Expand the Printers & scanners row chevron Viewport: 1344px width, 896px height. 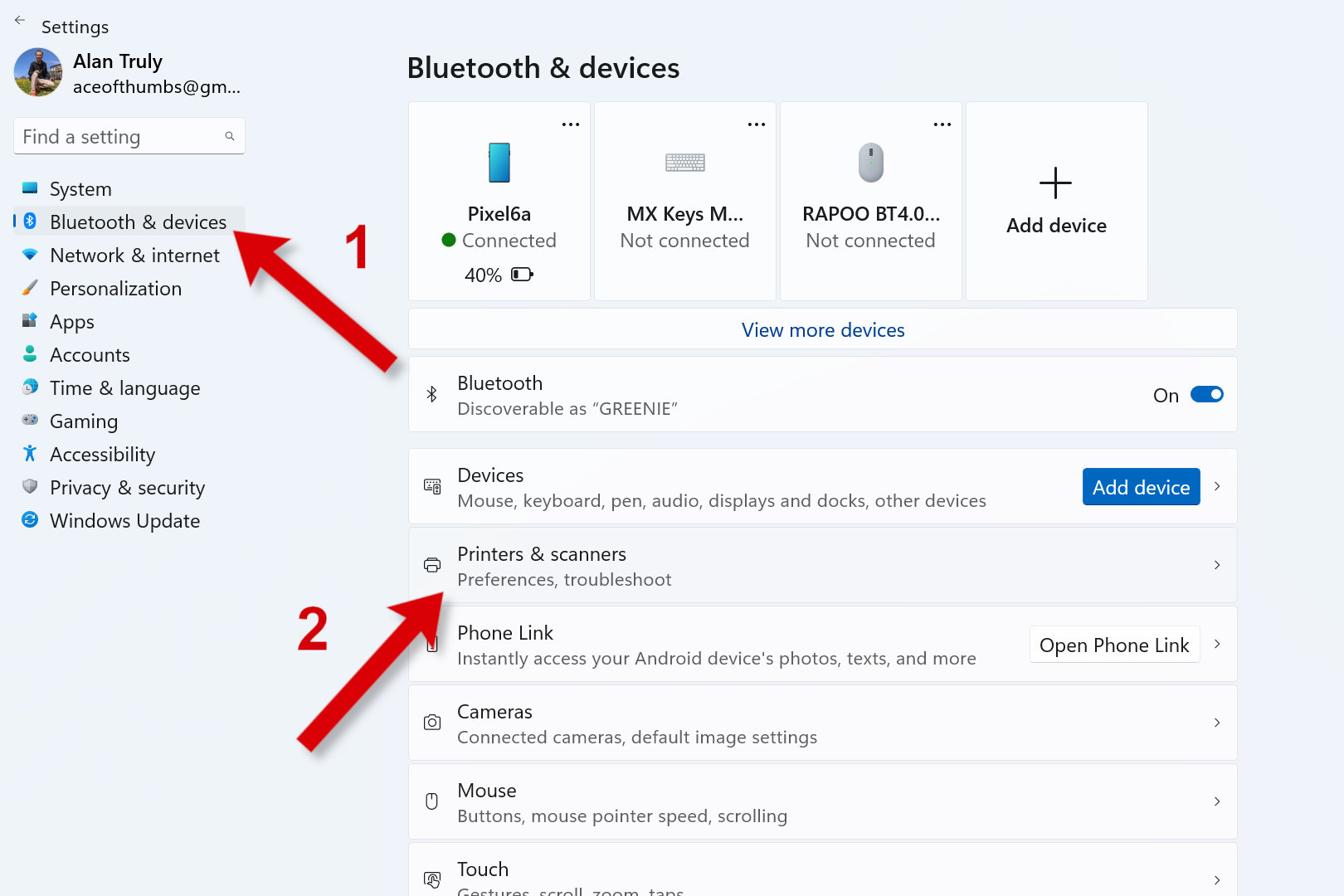tap(1216, 565)
